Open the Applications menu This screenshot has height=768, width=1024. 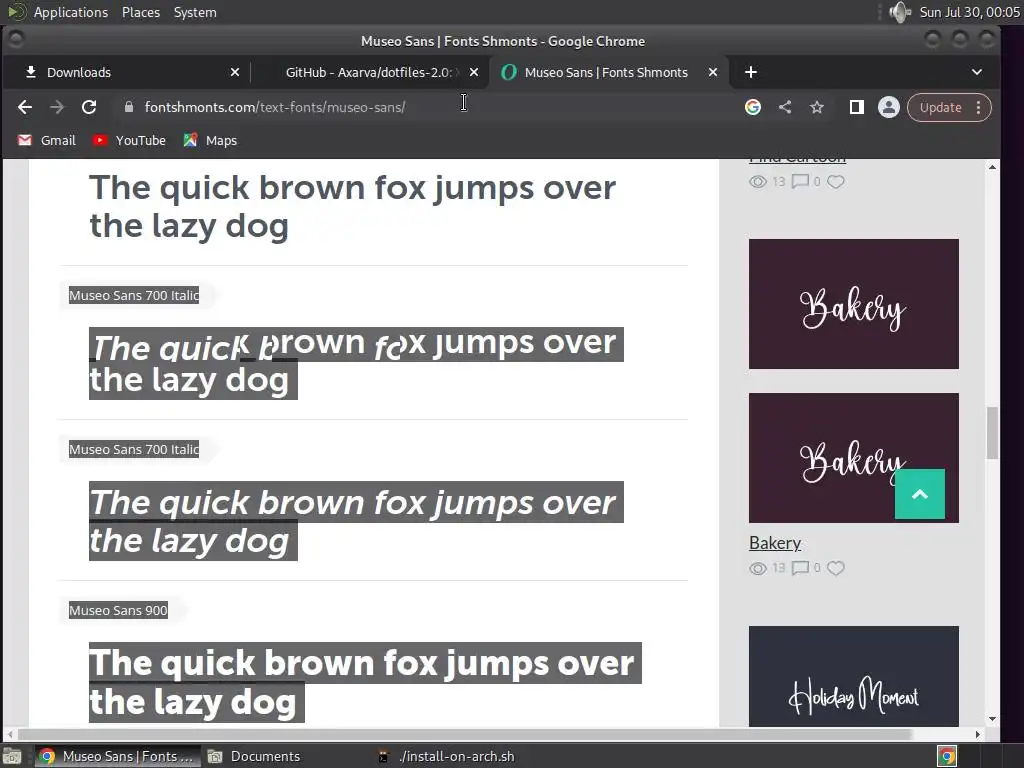click(71, 12)
